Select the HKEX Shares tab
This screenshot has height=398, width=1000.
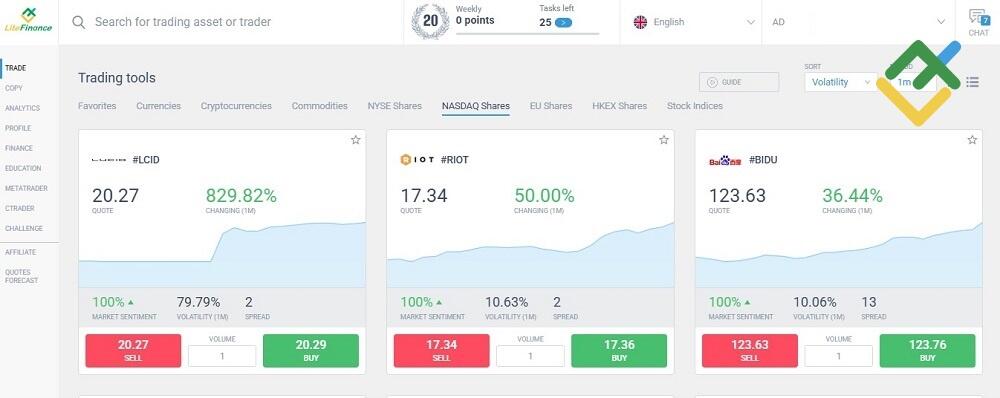pos(619,106)
